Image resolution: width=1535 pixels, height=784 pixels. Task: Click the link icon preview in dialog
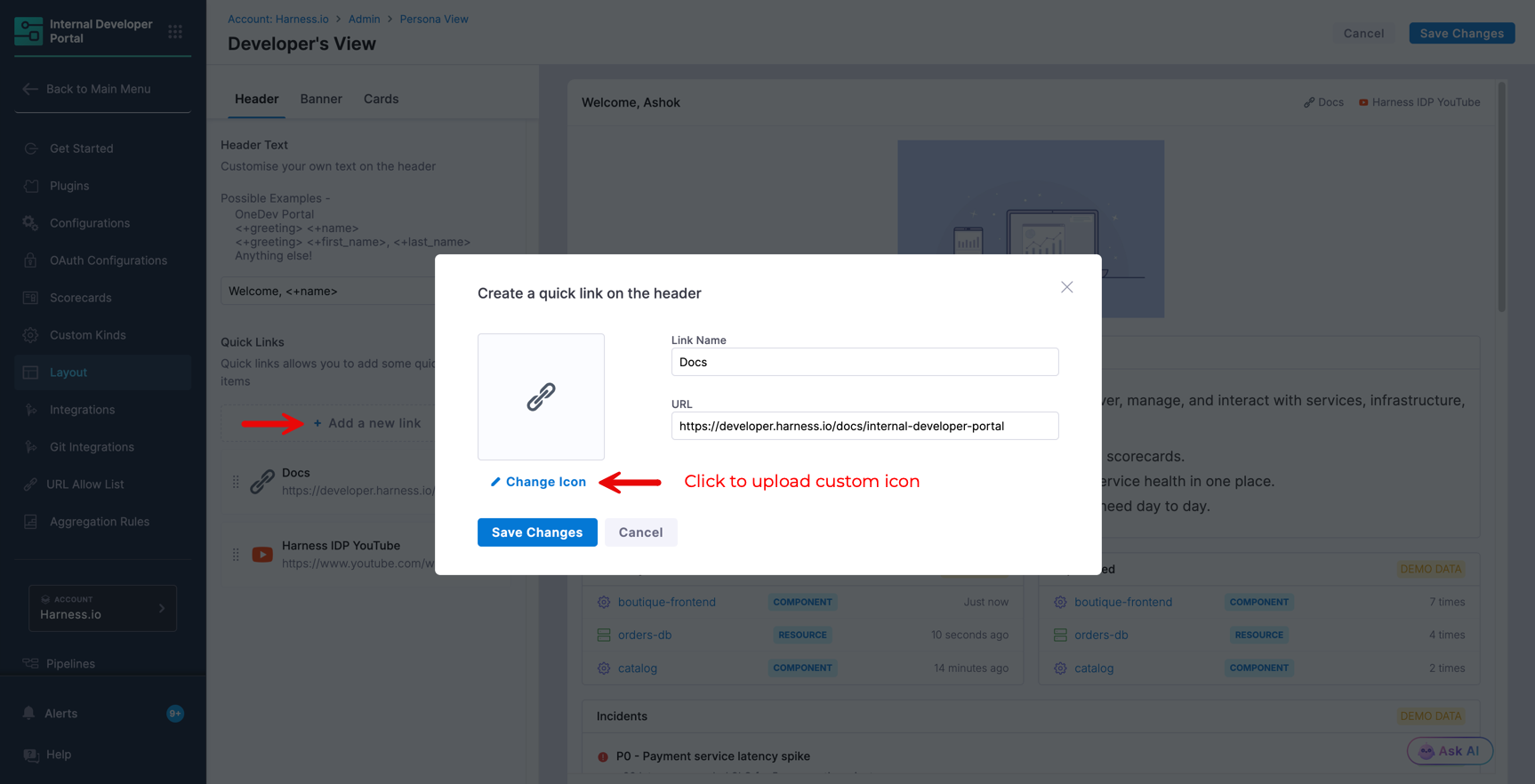pos(541,396)
